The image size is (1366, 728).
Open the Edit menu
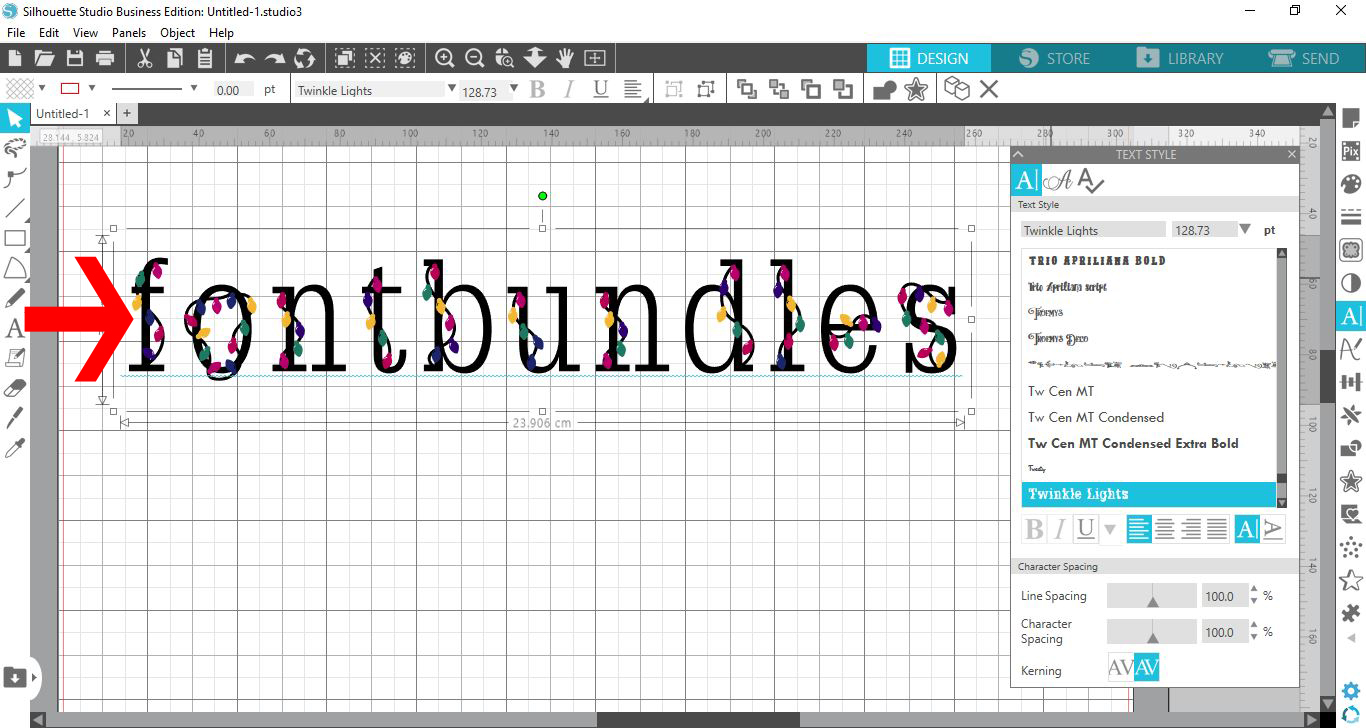point(49,33)
